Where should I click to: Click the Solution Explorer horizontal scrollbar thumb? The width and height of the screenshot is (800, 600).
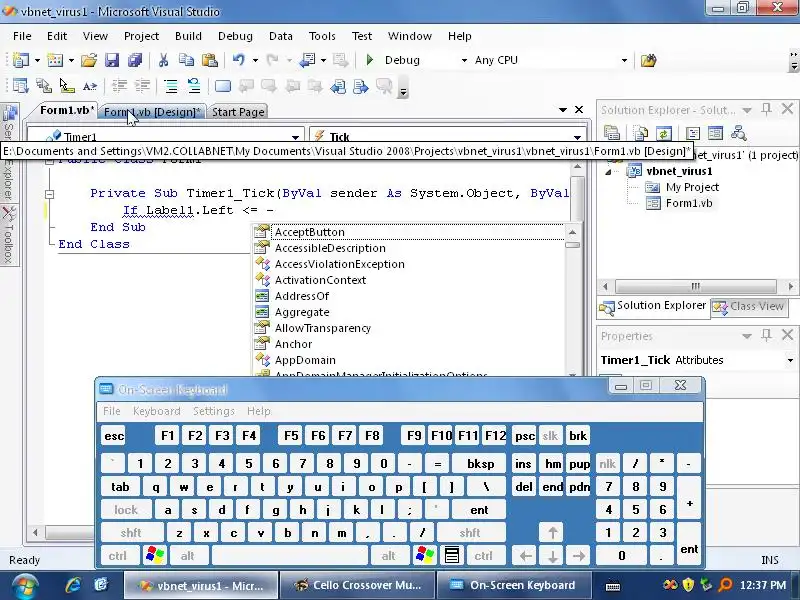(x=696, y=286)
